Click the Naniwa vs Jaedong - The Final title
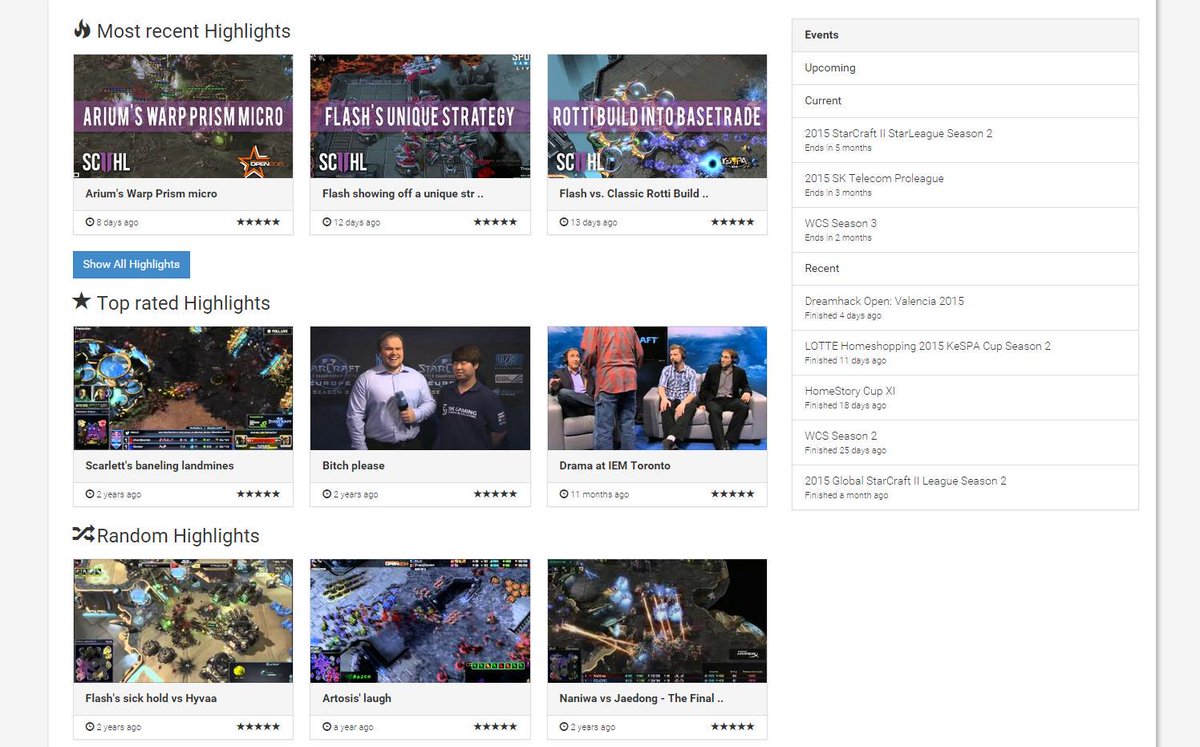Screen dimensions: 1200x747 tap(641, 698)
